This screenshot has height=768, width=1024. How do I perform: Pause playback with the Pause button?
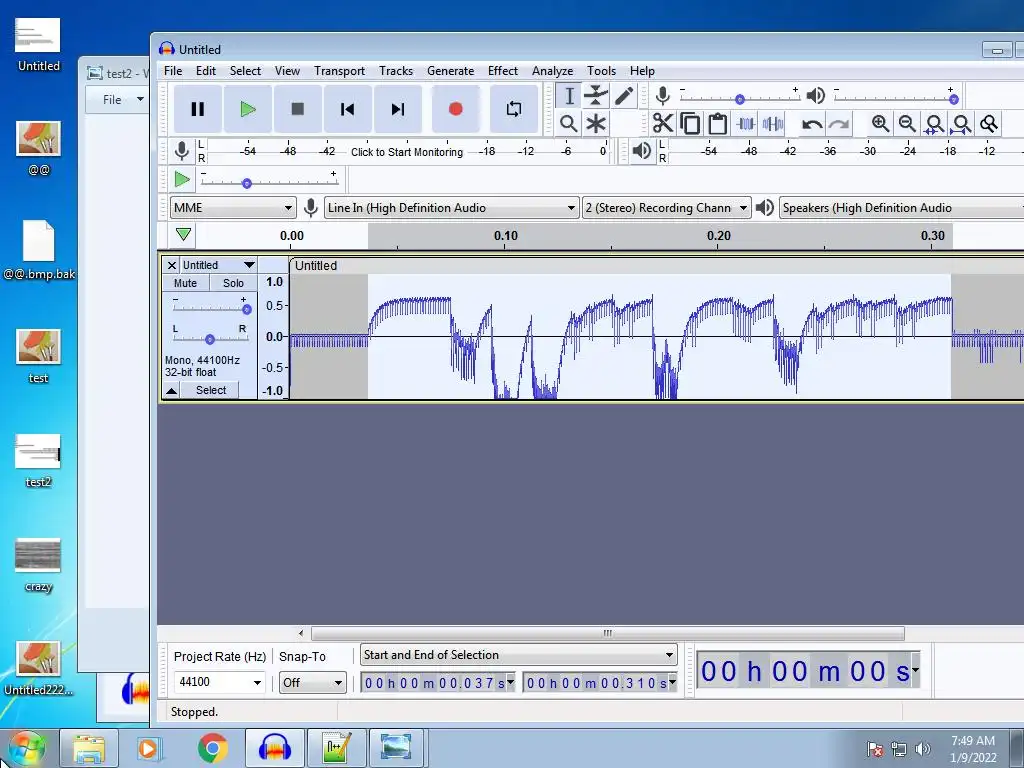pyautogui.click(x=198, y=109)
